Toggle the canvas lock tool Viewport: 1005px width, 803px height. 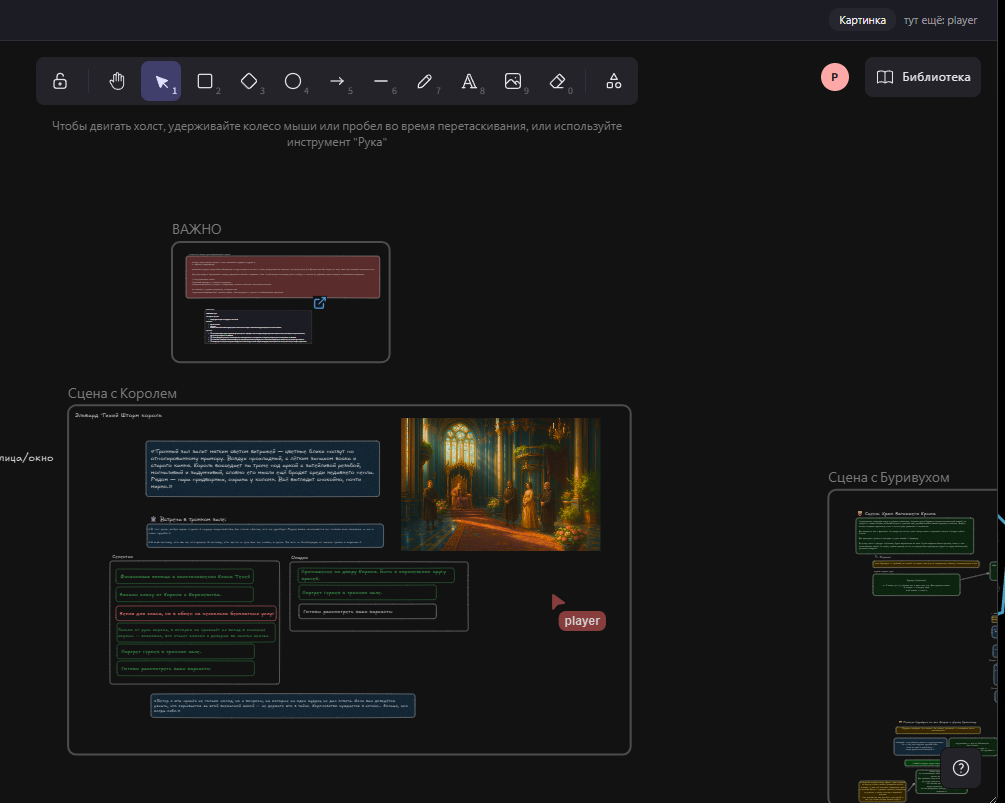point(60,81)
